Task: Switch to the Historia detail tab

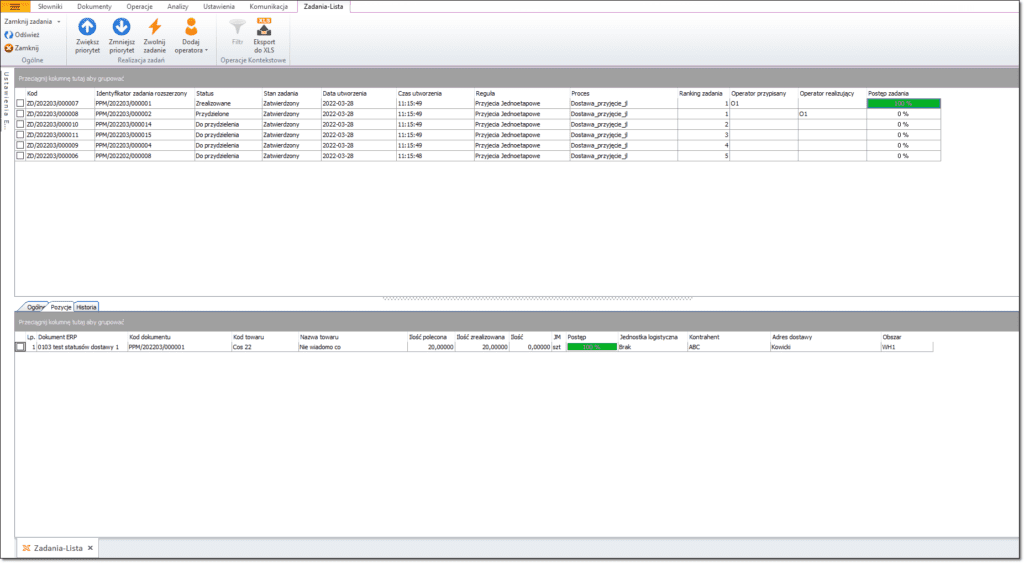Action: click(86, 307)
